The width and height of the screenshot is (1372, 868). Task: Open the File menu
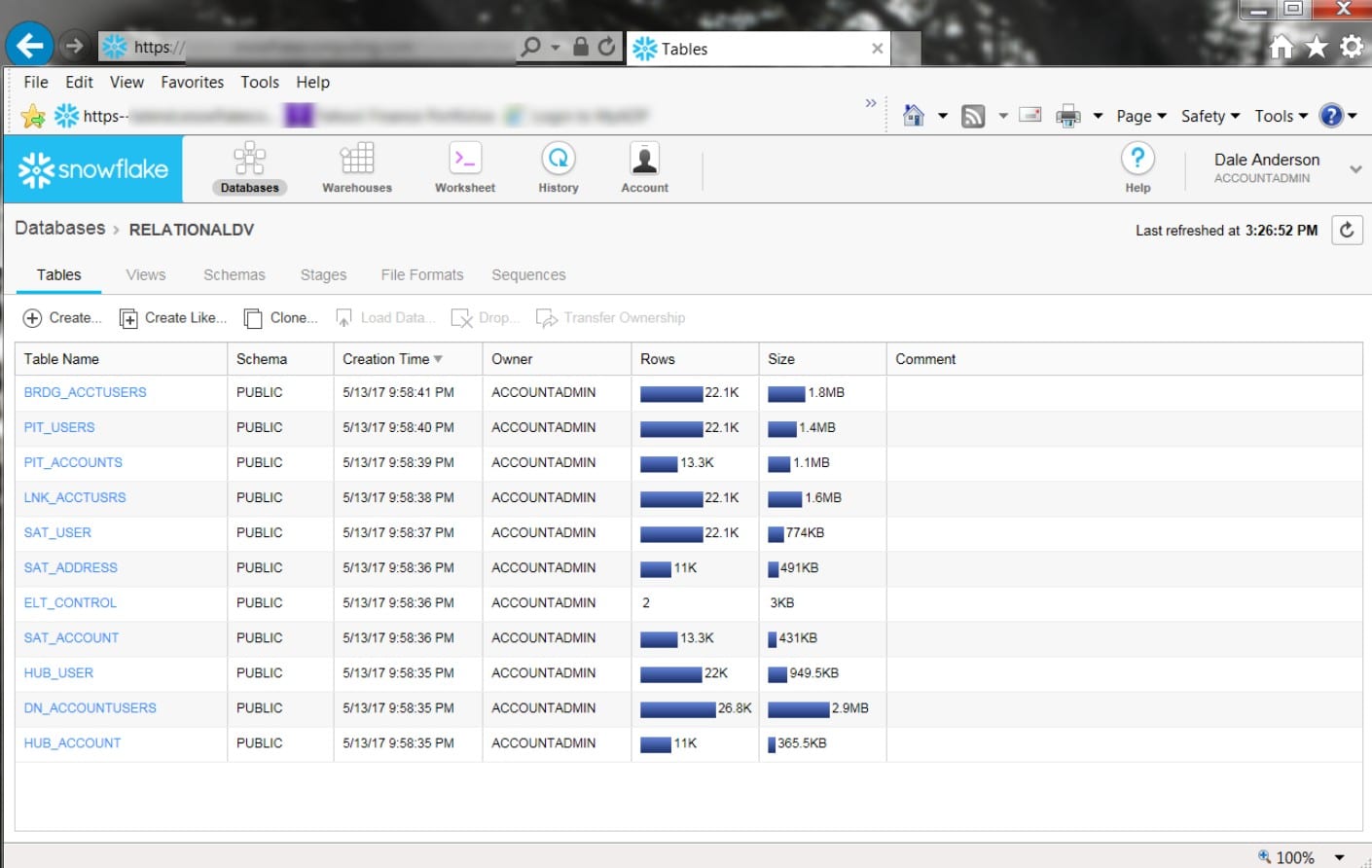[x=36, y=83]
